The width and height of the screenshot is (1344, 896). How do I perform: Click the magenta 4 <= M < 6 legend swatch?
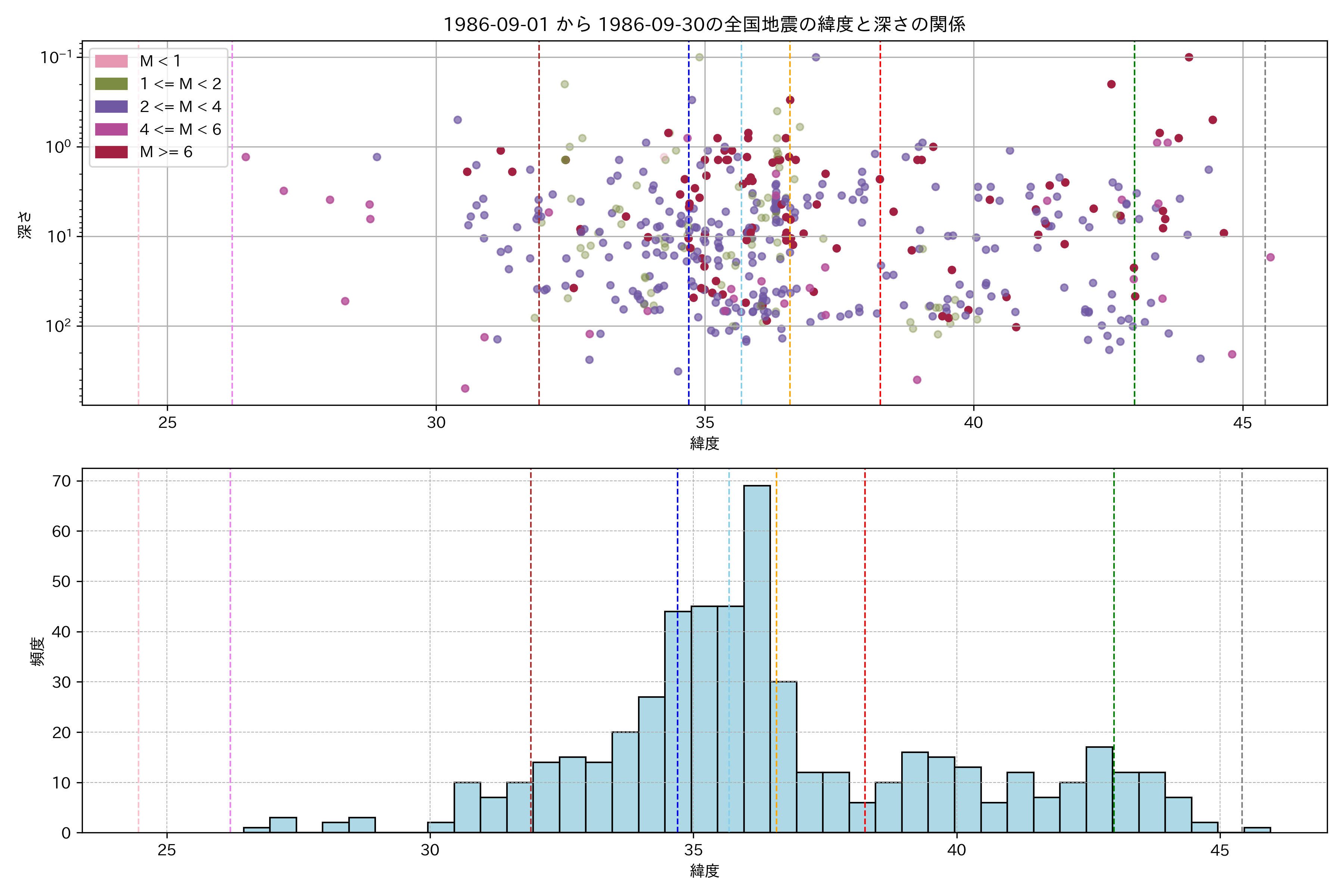tap(111, 130)
